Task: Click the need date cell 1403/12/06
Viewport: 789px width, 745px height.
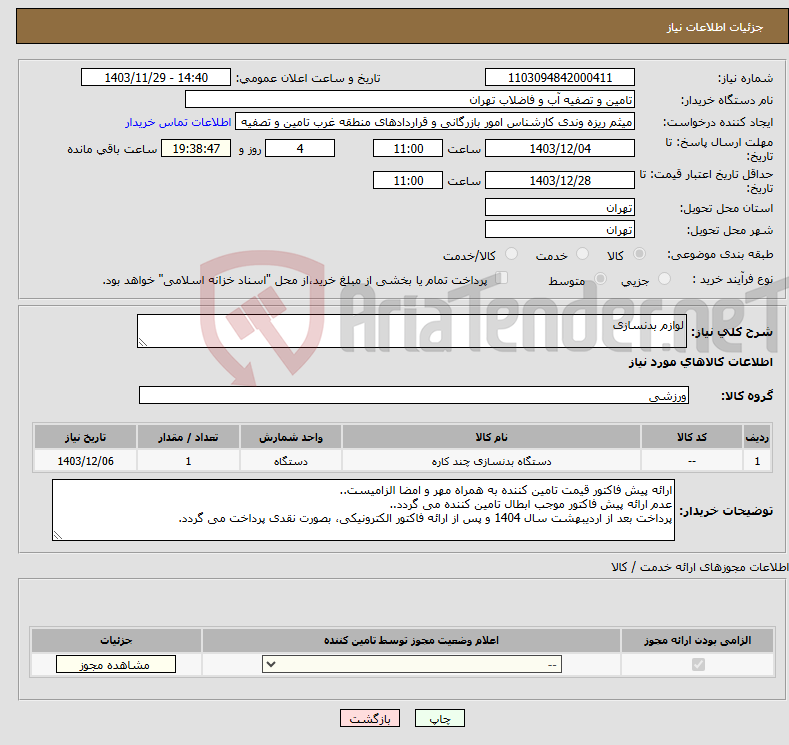Action: (x=86, y=461)
